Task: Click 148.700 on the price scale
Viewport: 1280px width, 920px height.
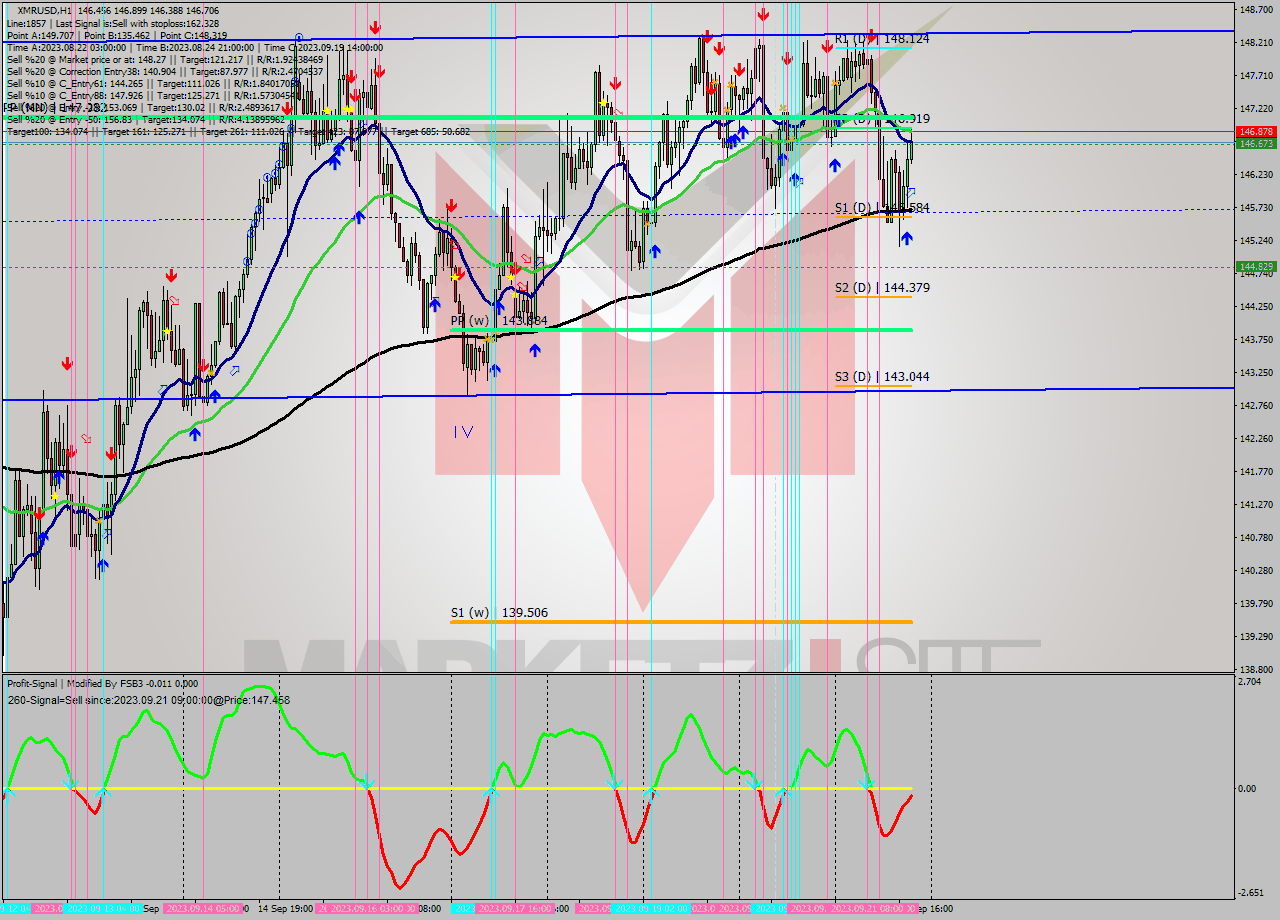Action: point(1256,10)
